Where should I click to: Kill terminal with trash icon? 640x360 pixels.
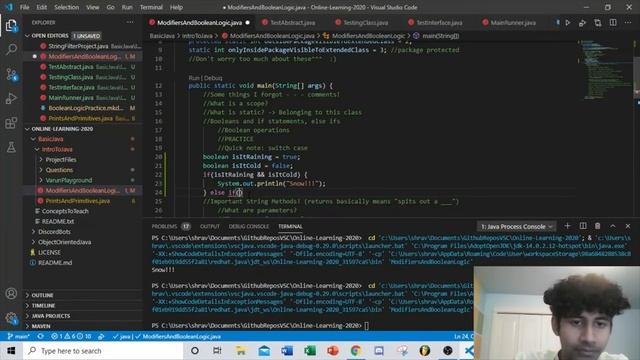(x=598, y=226)
